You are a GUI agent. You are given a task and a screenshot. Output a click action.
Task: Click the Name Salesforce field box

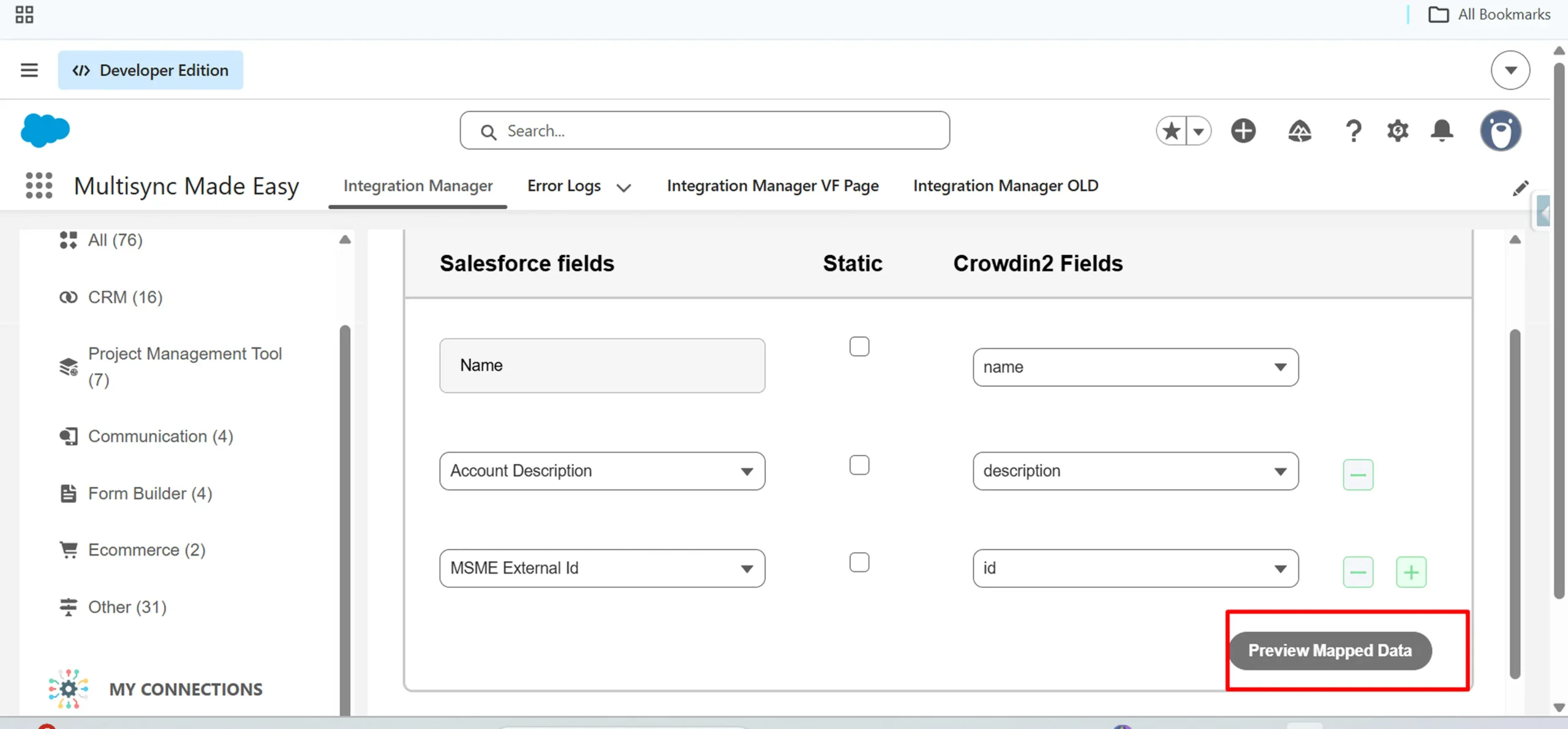point(602,365)
